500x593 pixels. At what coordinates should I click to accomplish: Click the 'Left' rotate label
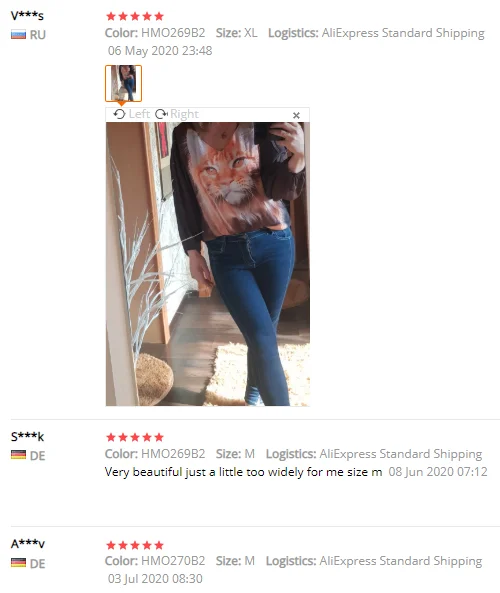point(139,114)
